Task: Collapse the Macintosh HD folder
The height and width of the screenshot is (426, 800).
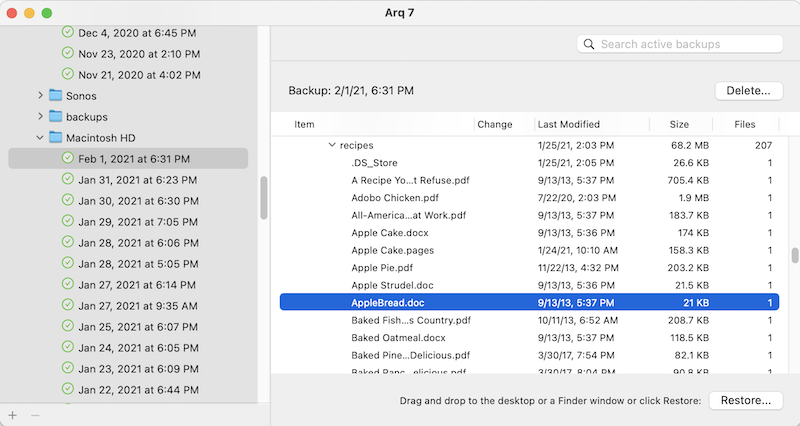Action: 41,138
